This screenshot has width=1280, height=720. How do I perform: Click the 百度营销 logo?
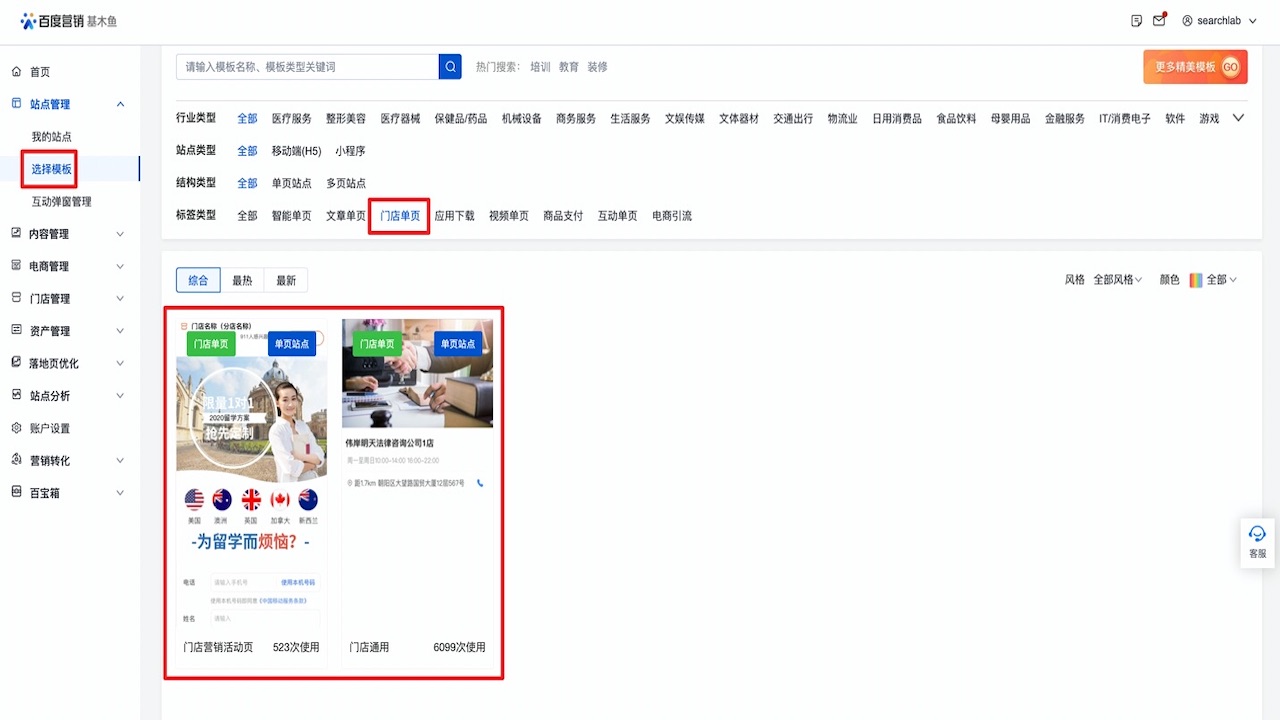(x=68, y=21)
